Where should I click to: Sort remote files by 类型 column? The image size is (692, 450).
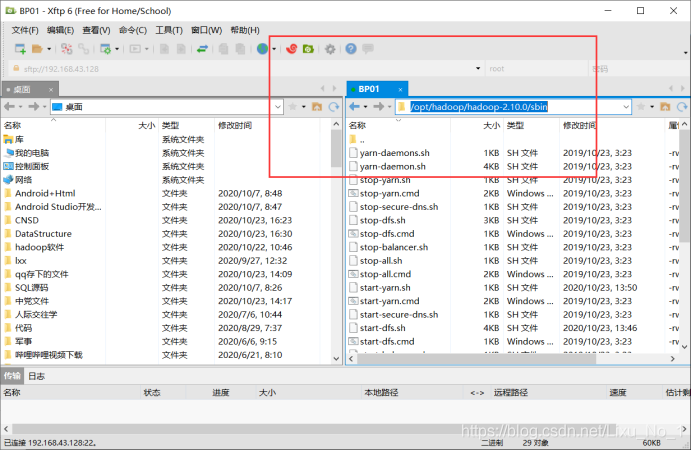coord(515,125)
